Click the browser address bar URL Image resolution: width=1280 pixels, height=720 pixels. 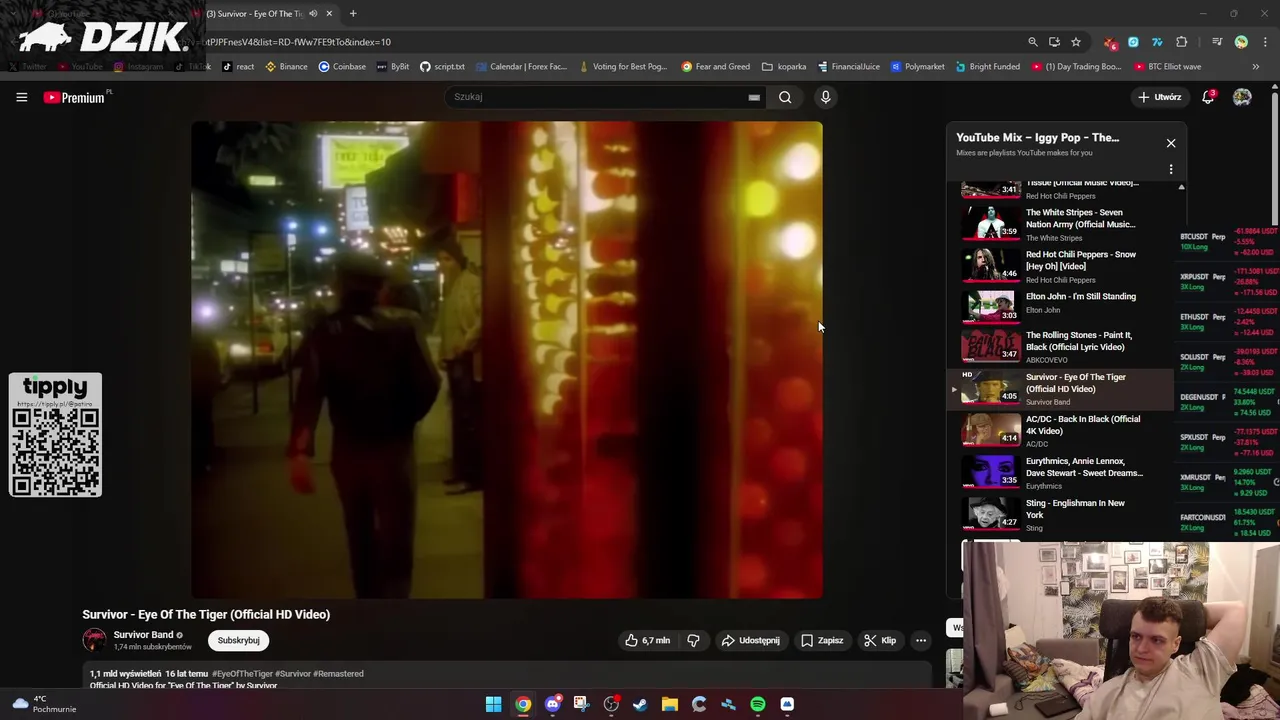point(300,42)
